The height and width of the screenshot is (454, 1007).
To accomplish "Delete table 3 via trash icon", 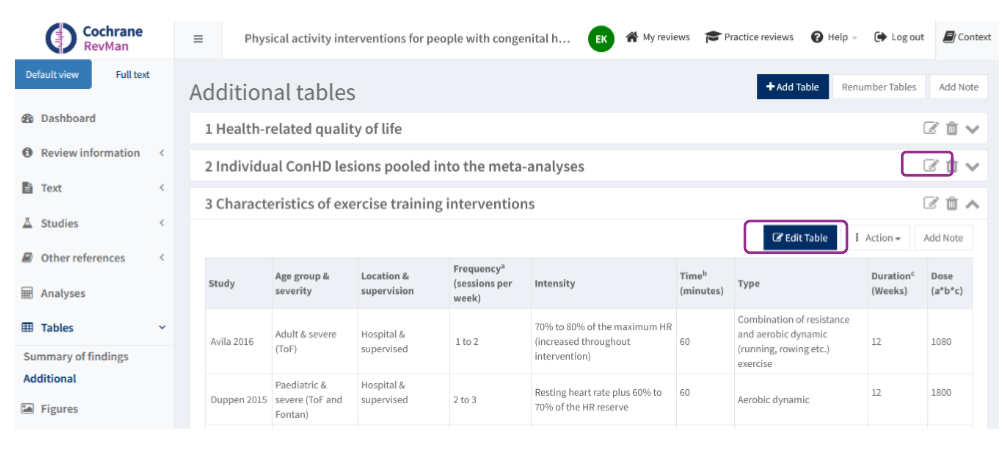I will 952,203.
